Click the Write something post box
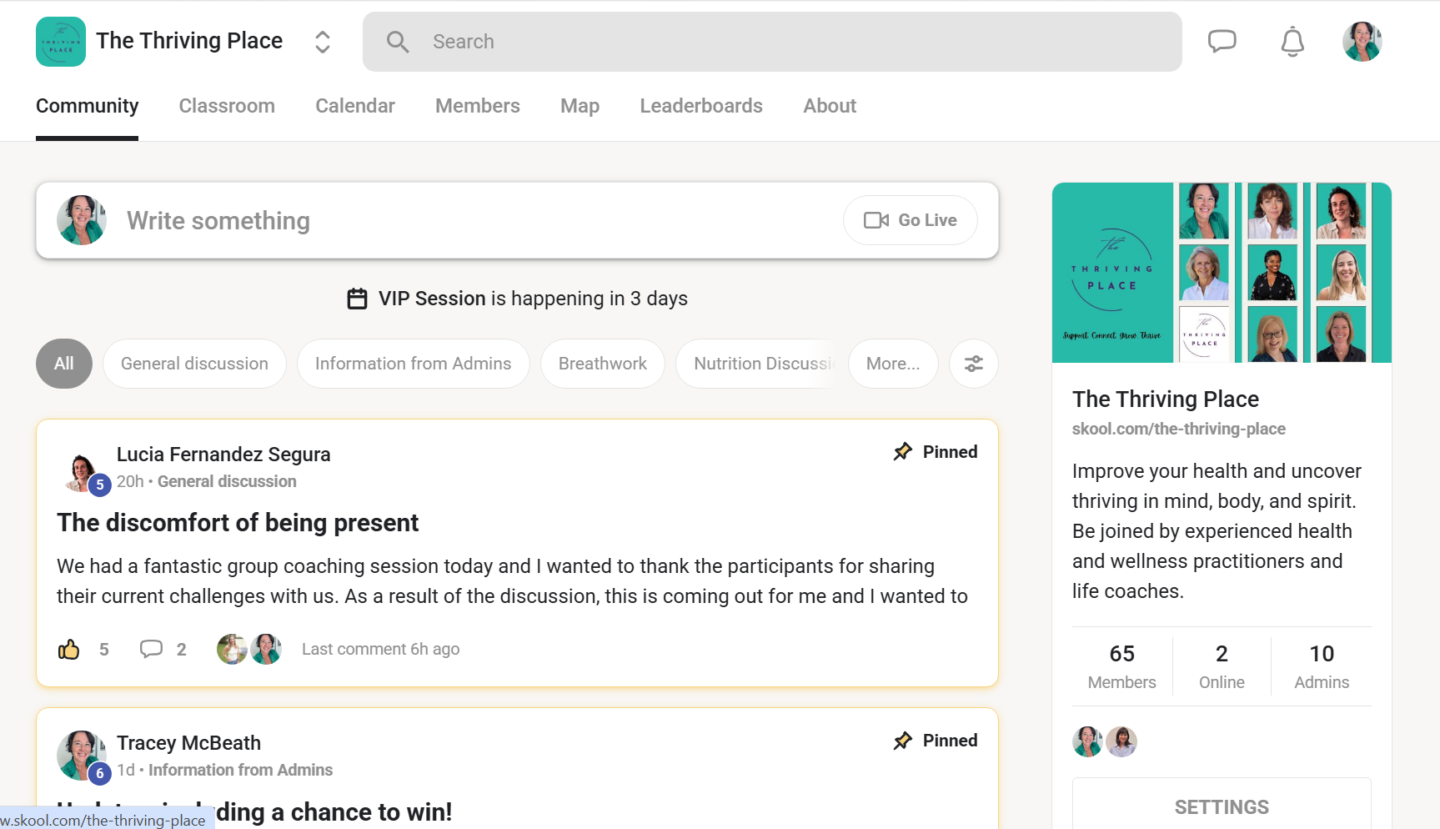Screen dimensions: 1440x829 [x=517, y=220]
